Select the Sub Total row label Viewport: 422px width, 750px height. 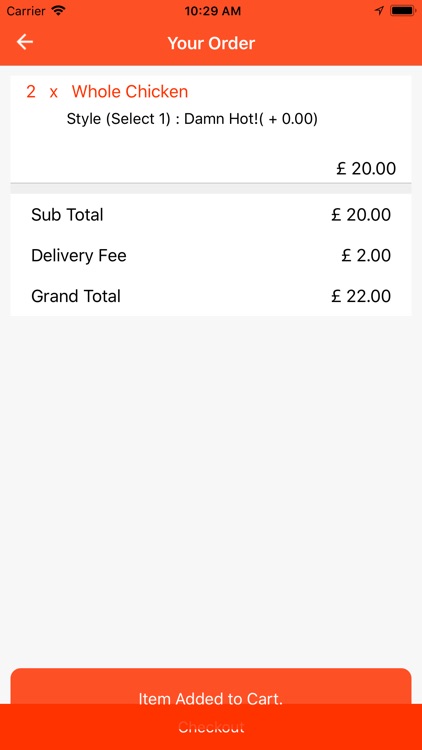click(67, 215)
